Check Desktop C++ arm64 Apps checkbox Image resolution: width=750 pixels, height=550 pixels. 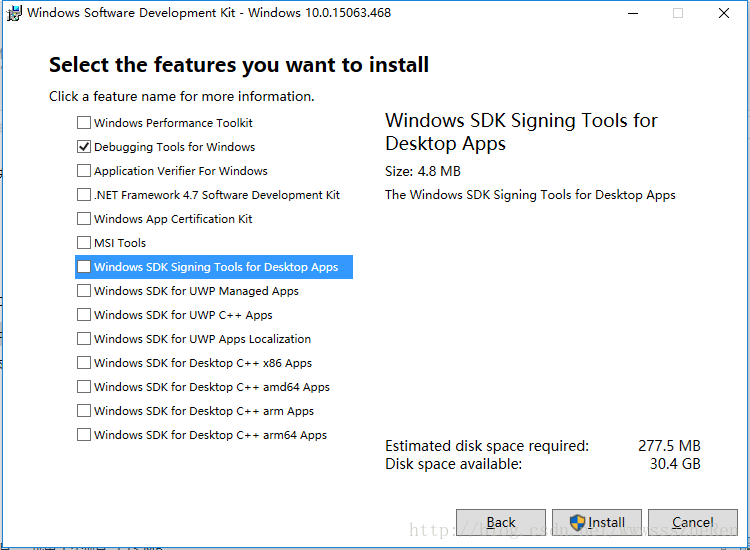pyautogui.click(x=84, y=435)
